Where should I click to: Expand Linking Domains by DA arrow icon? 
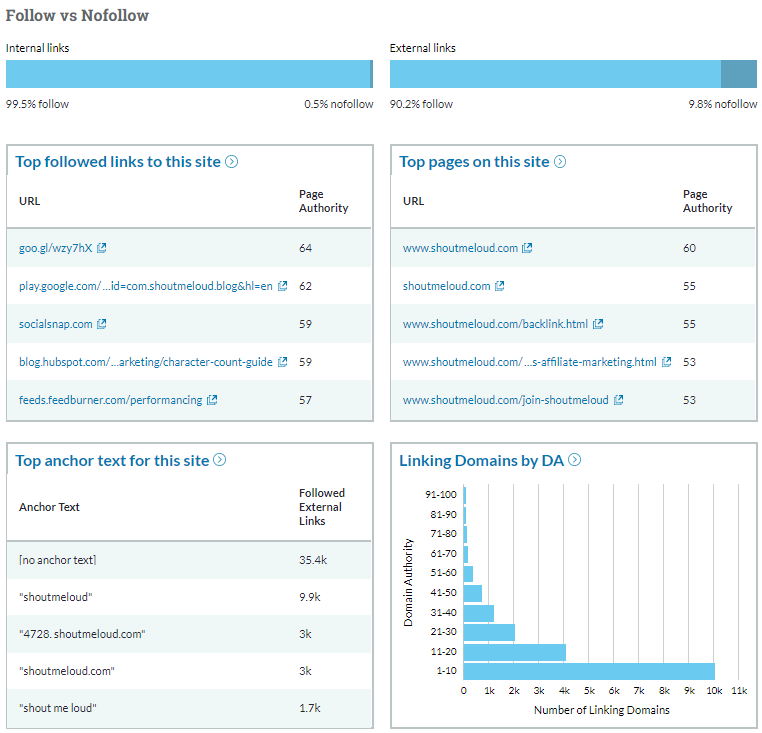[x=575, y=460]
